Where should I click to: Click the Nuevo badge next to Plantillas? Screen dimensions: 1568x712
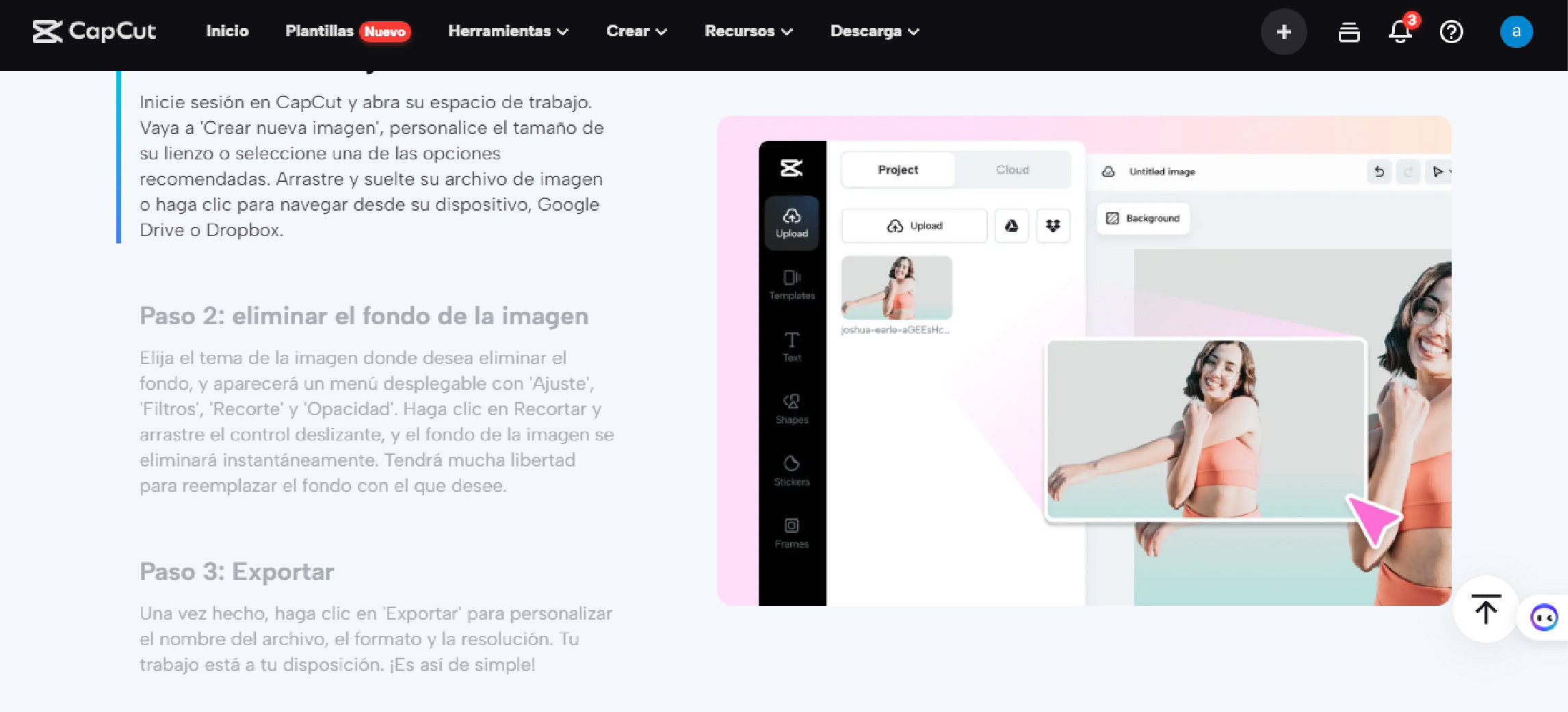[384, 32]
